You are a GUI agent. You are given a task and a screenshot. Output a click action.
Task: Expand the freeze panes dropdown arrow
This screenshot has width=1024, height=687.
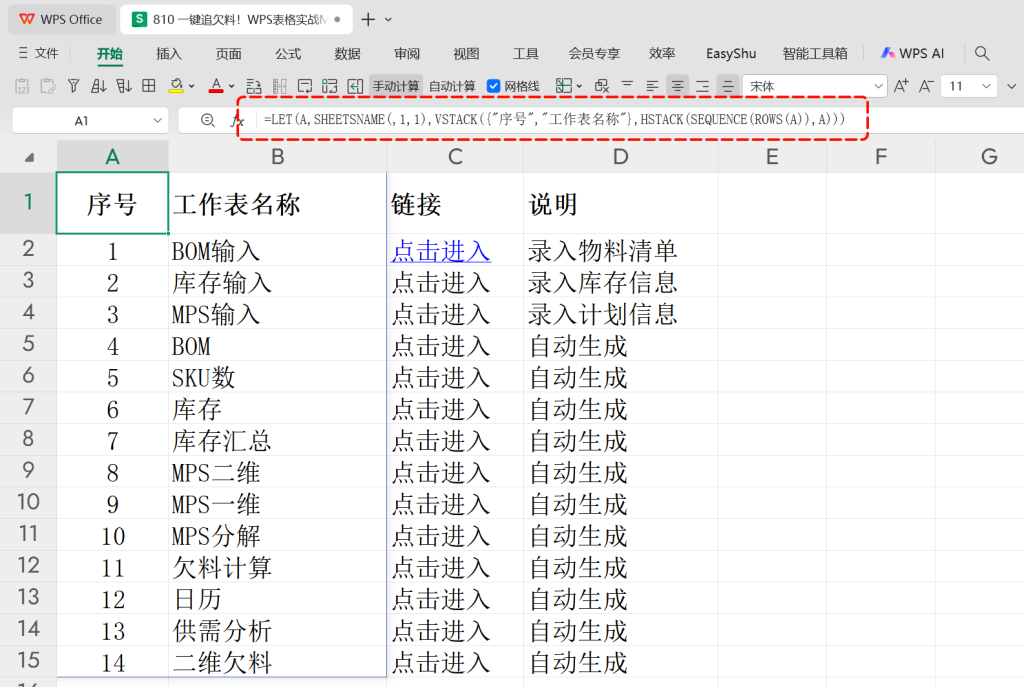579,86
